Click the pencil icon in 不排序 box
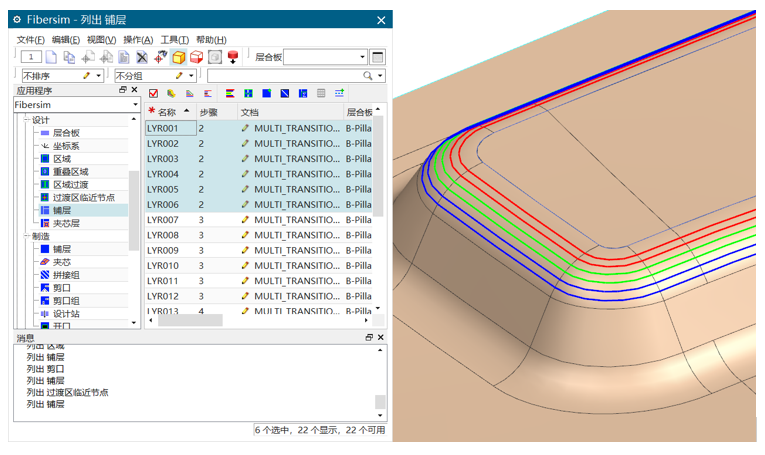Viewport: 765px width, 455px height. [x=87, y=76]
